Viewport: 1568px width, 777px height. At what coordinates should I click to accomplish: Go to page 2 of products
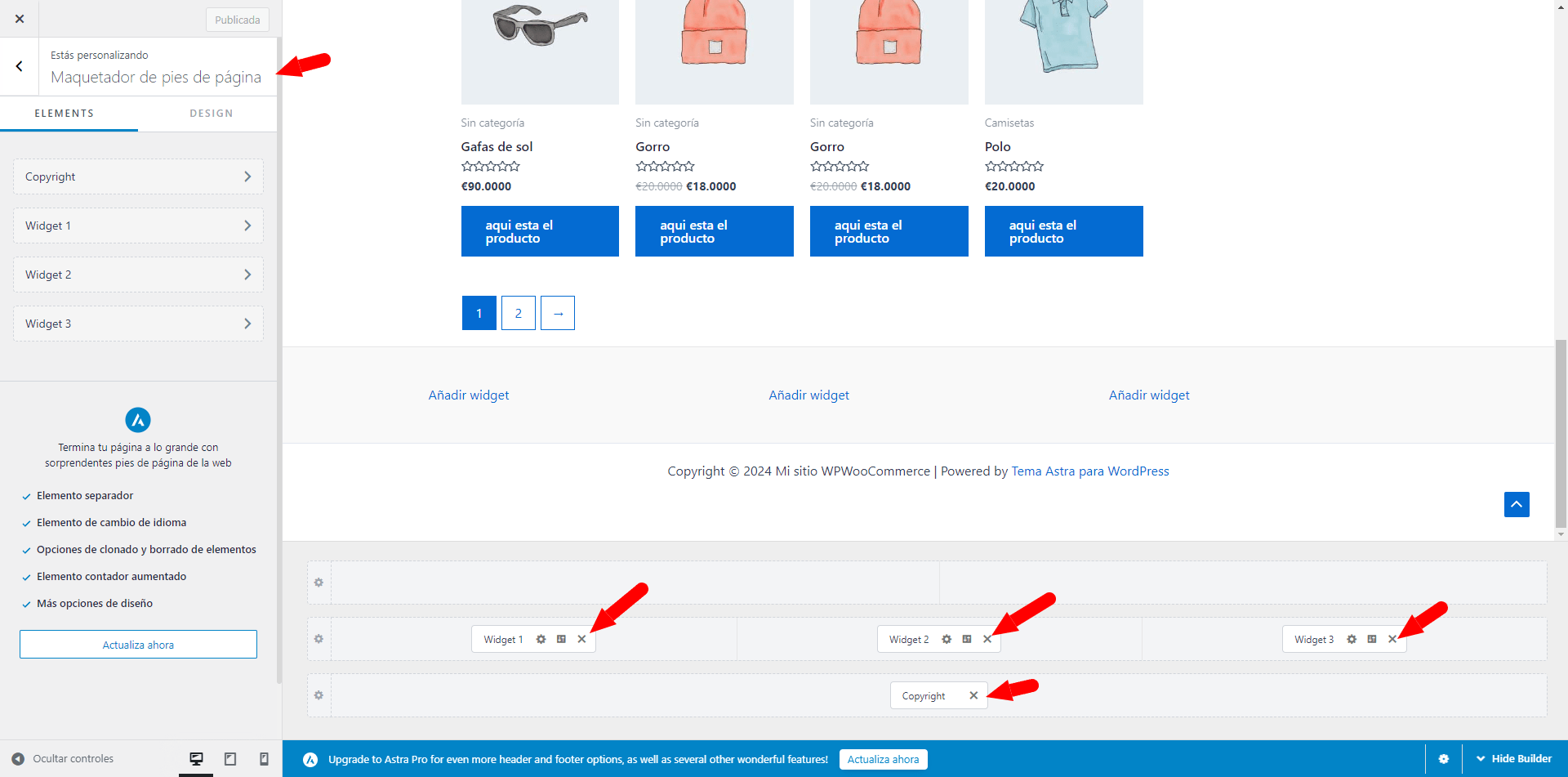click(519, 313)
